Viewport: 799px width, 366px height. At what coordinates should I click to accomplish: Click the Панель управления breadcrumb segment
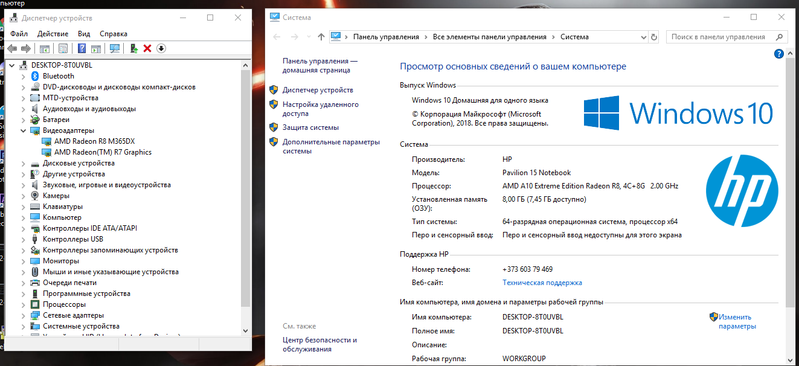pyautogui.click(x=386, y=37)
